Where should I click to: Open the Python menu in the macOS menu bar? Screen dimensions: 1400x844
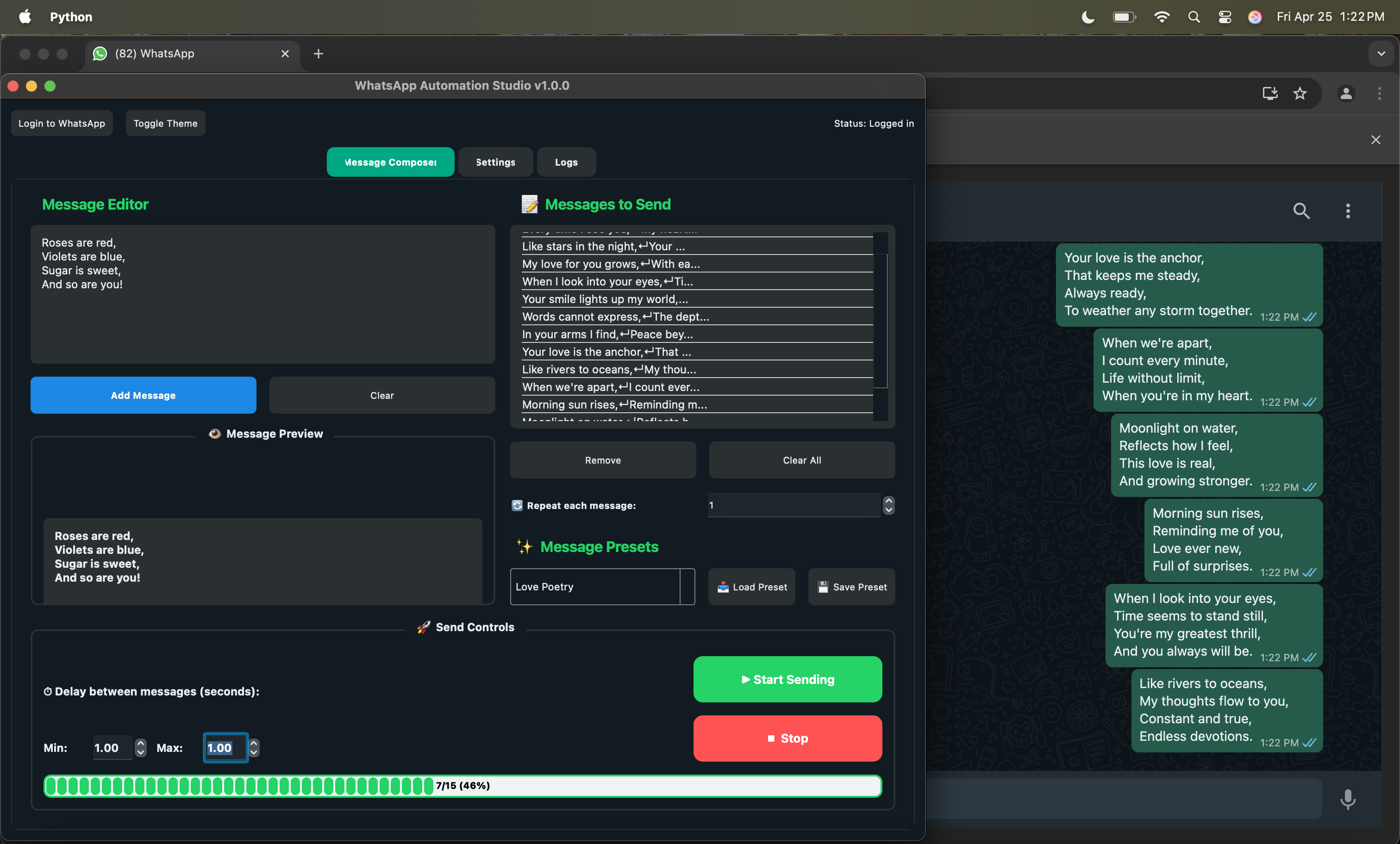tap(70, 17)
